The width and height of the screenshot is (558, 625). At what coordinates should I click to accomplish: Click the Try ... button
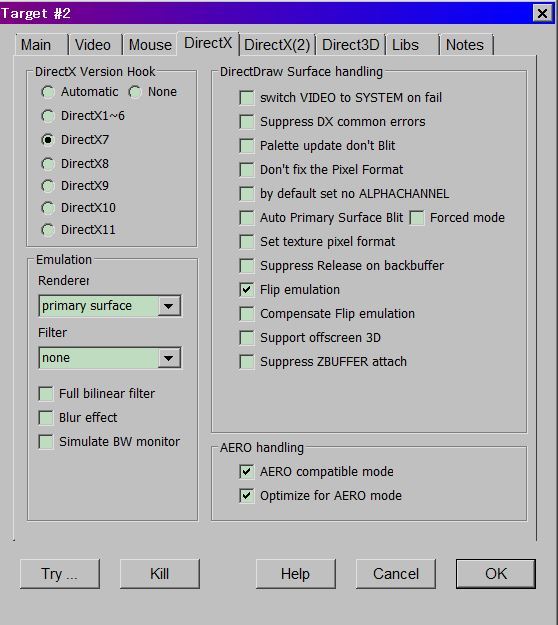60,574
